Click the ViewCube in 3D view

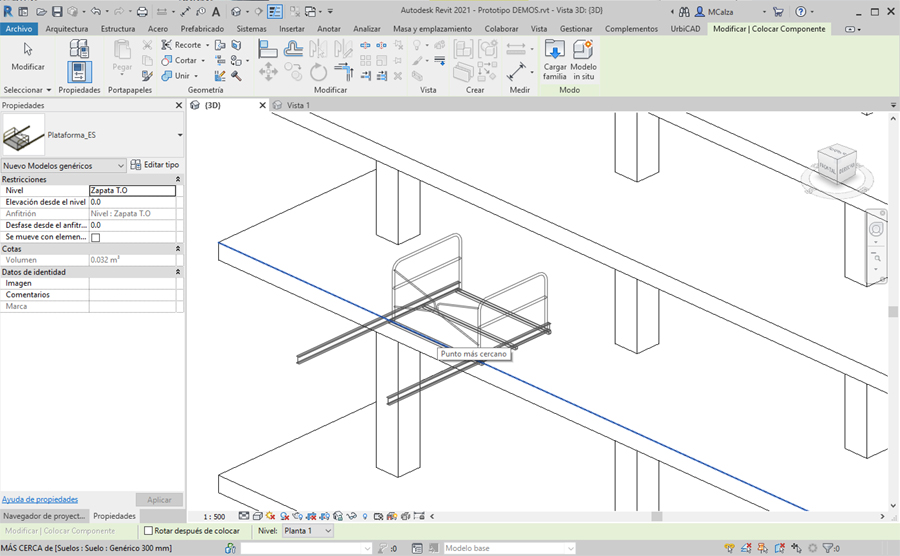click(x=836, y=162)
